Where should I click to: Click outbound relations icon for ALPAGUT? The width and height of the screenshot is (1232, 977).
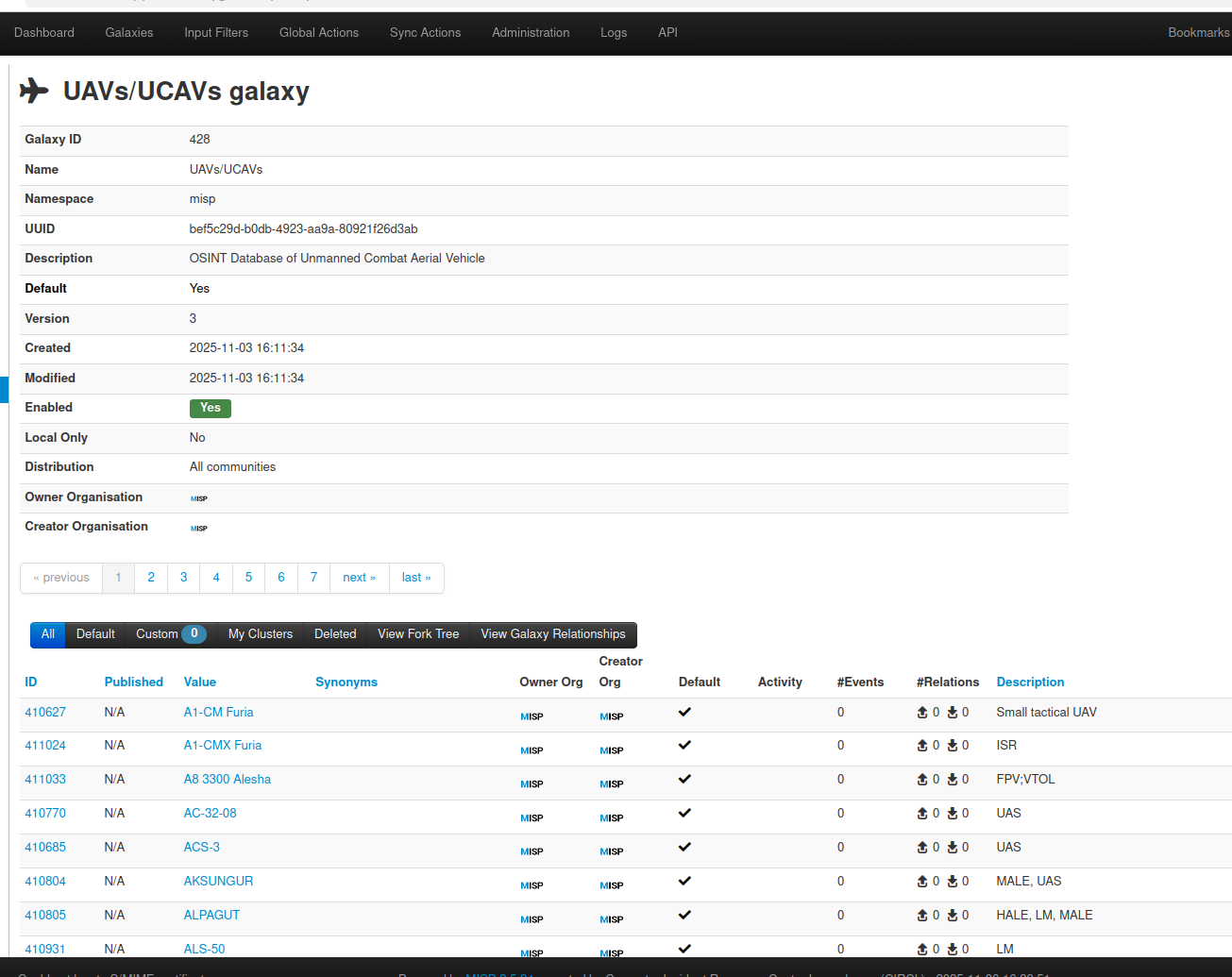[x=922, y=916]
